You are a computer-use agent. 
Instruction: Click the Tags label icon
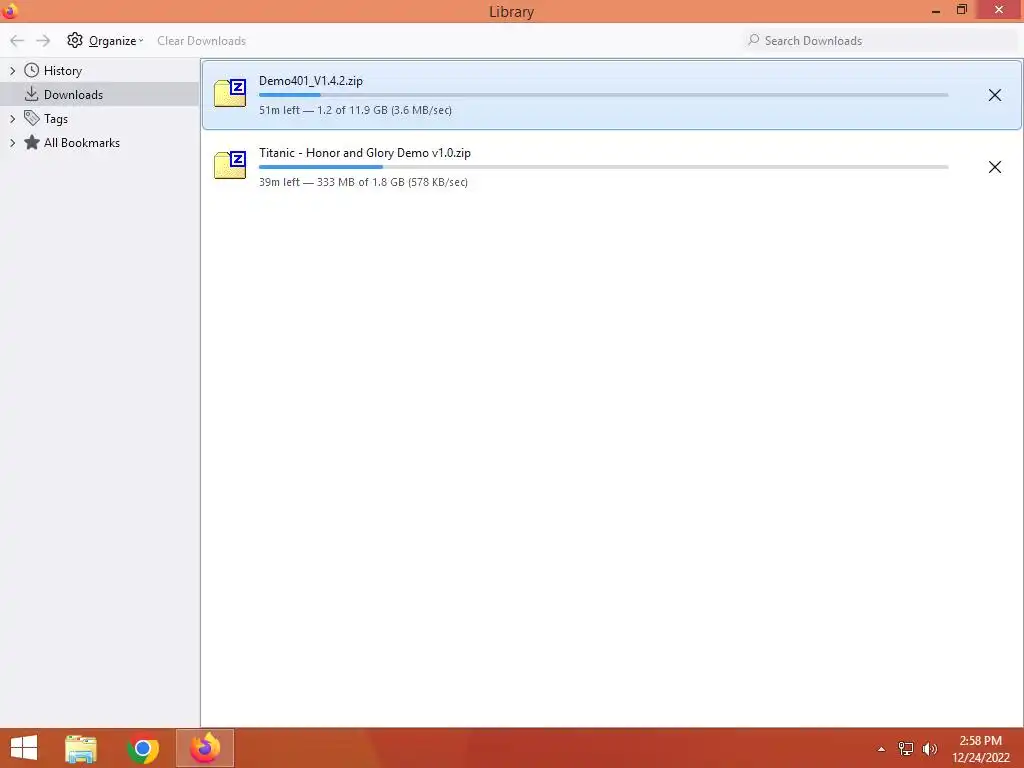tap(31, 118)
